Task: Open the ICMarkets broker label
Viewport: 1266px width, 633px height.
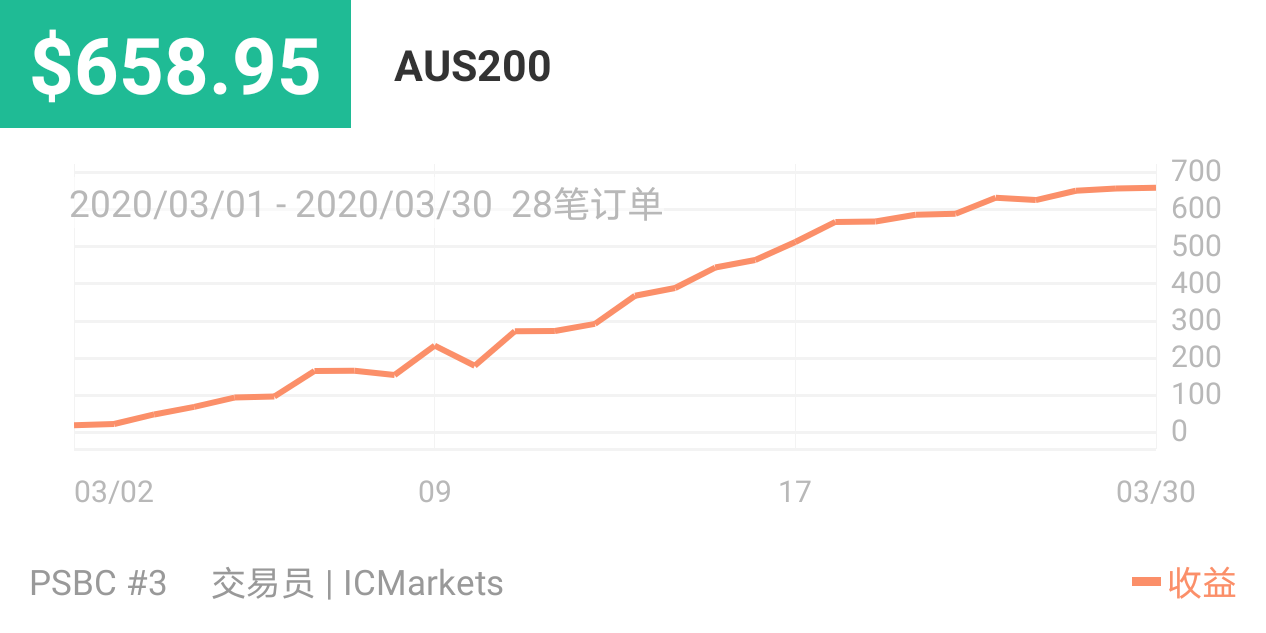Action: point(423,583)
